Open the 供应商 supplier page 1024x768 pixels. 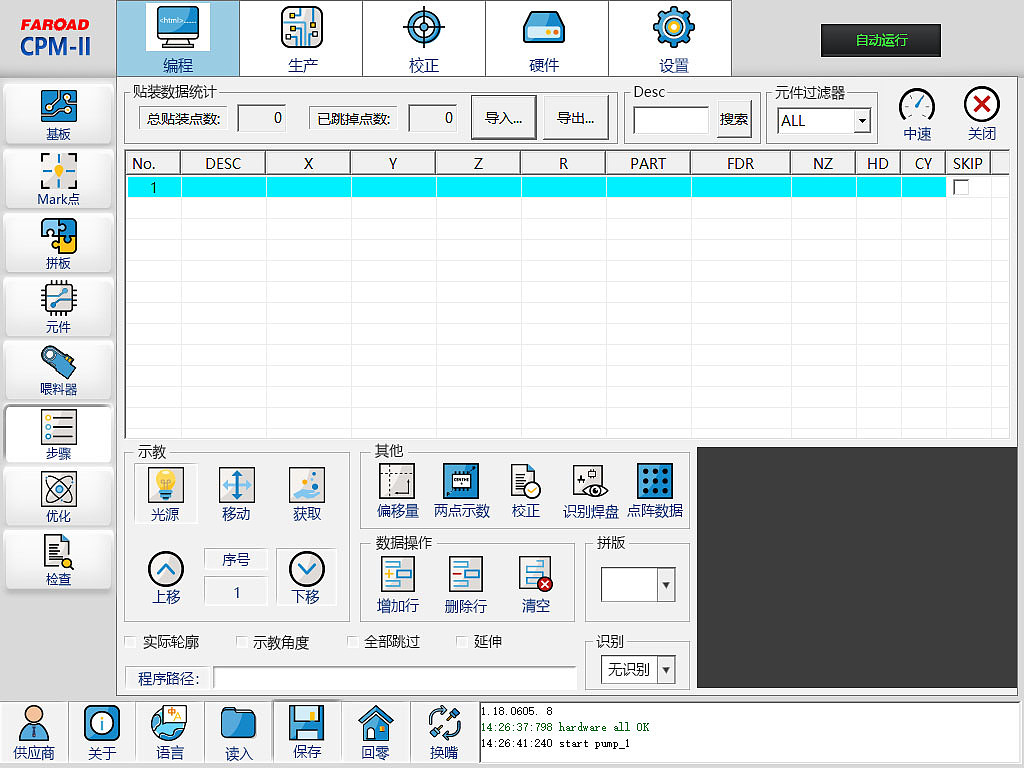(34, 731)
